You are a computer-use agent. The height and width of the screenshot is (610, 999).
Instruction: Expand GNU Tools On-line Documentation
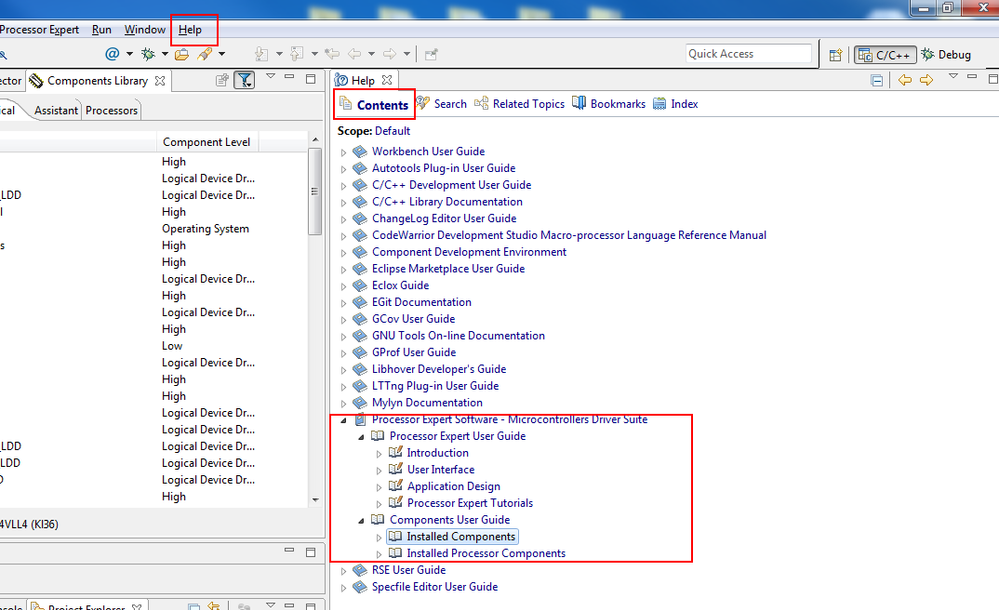pos(343,337)
